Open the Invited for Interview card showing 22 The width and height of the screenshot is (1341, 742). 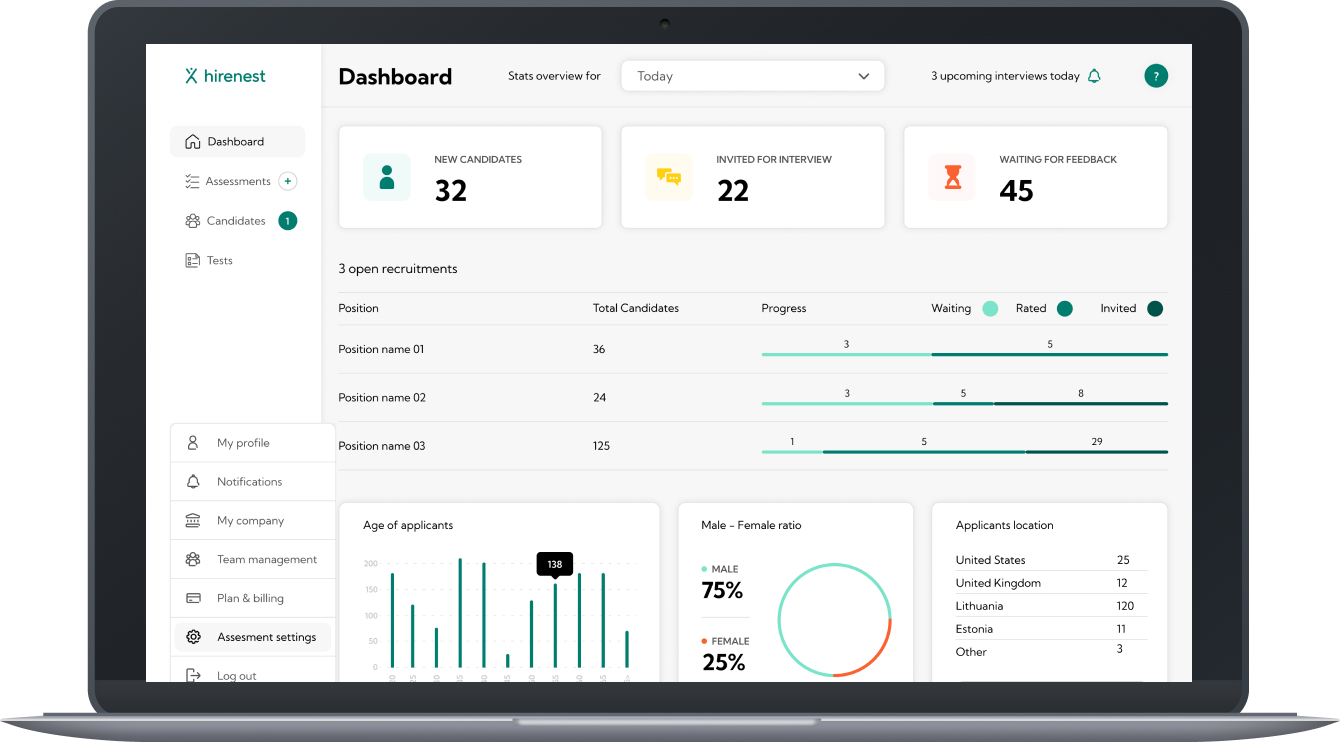753,177
